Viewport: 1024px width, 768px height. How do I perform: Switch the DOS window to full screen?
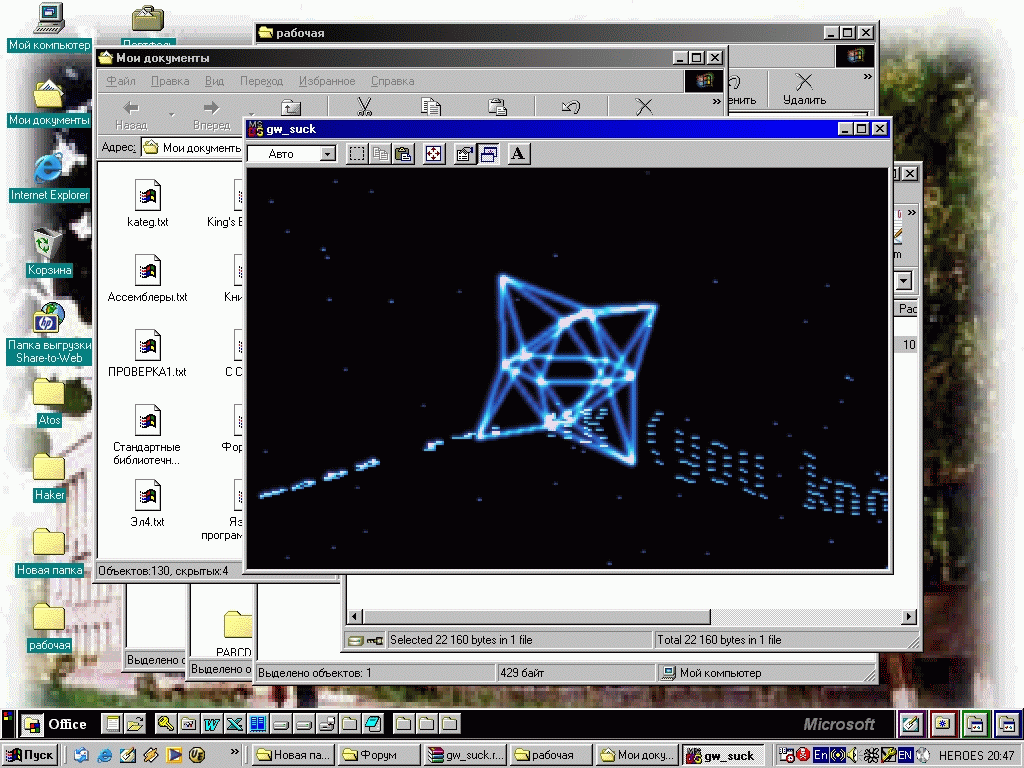click(434, 154)
